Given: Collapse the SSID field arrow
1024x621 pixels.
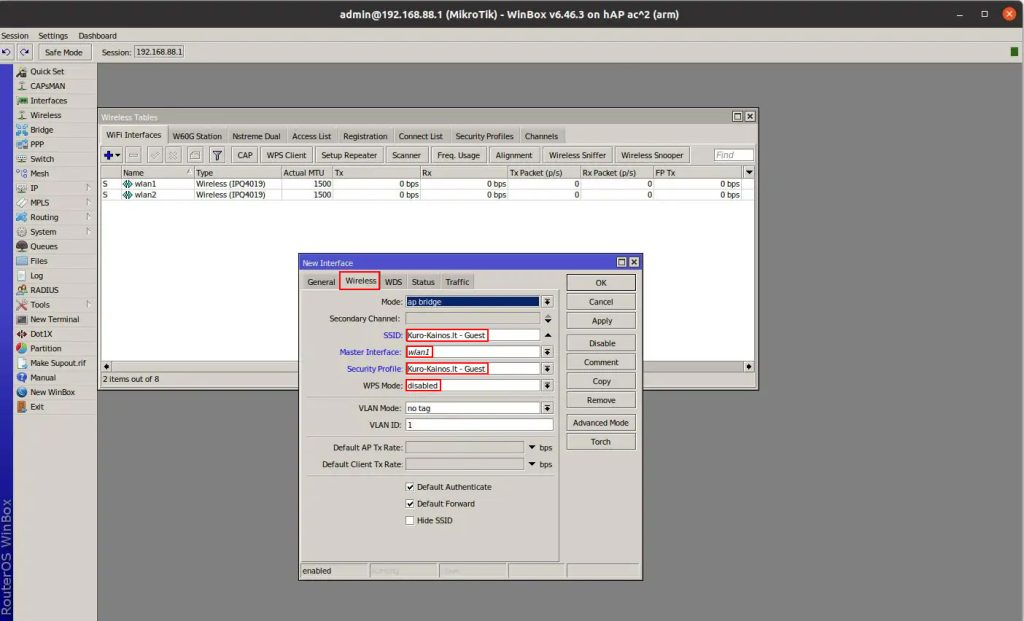Looking at the screenshot, I should 547,335.
